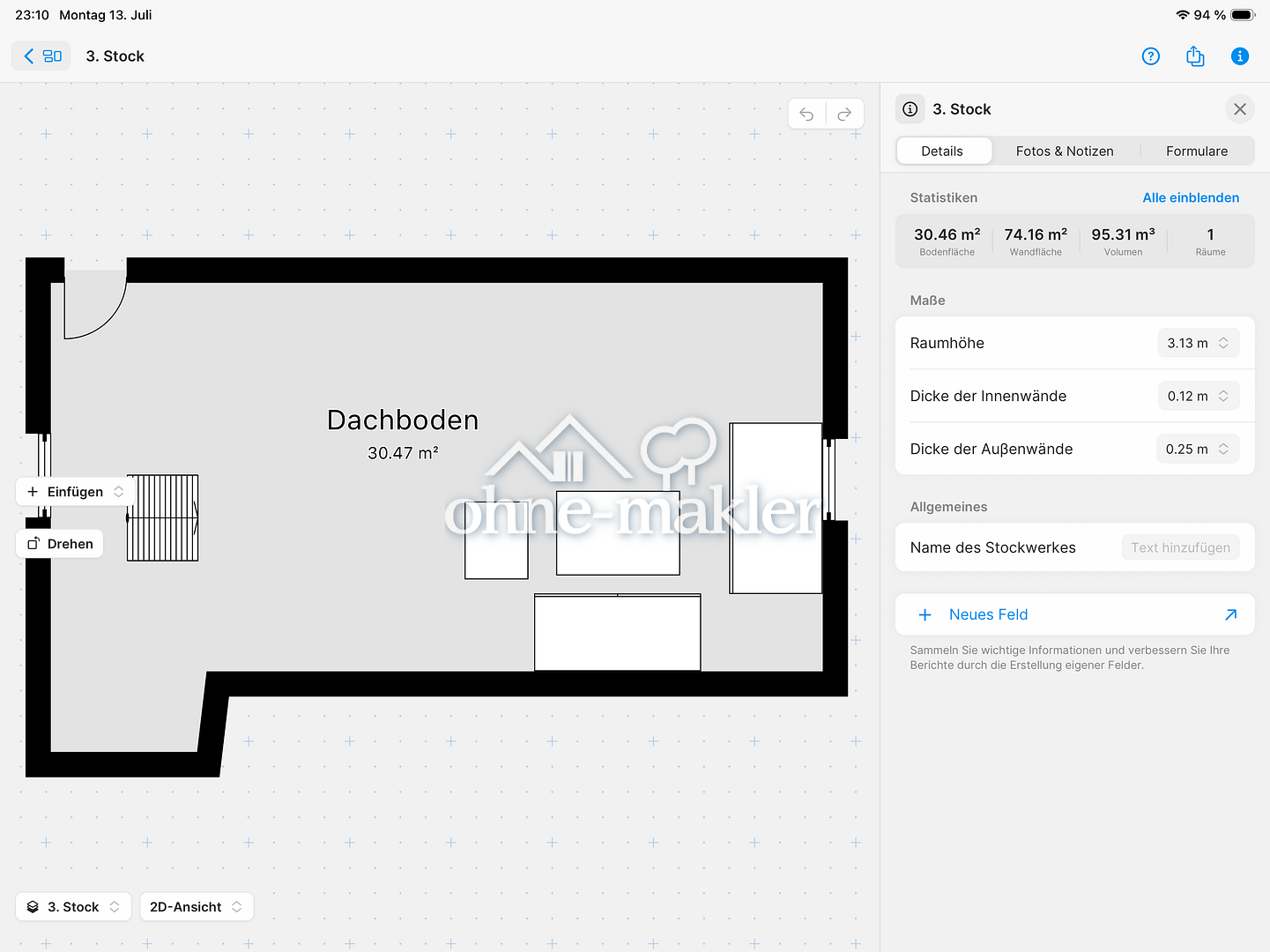Select the wide furniture piece on the bottom wall
The image size is (1270, 952).
pos(618,632)
